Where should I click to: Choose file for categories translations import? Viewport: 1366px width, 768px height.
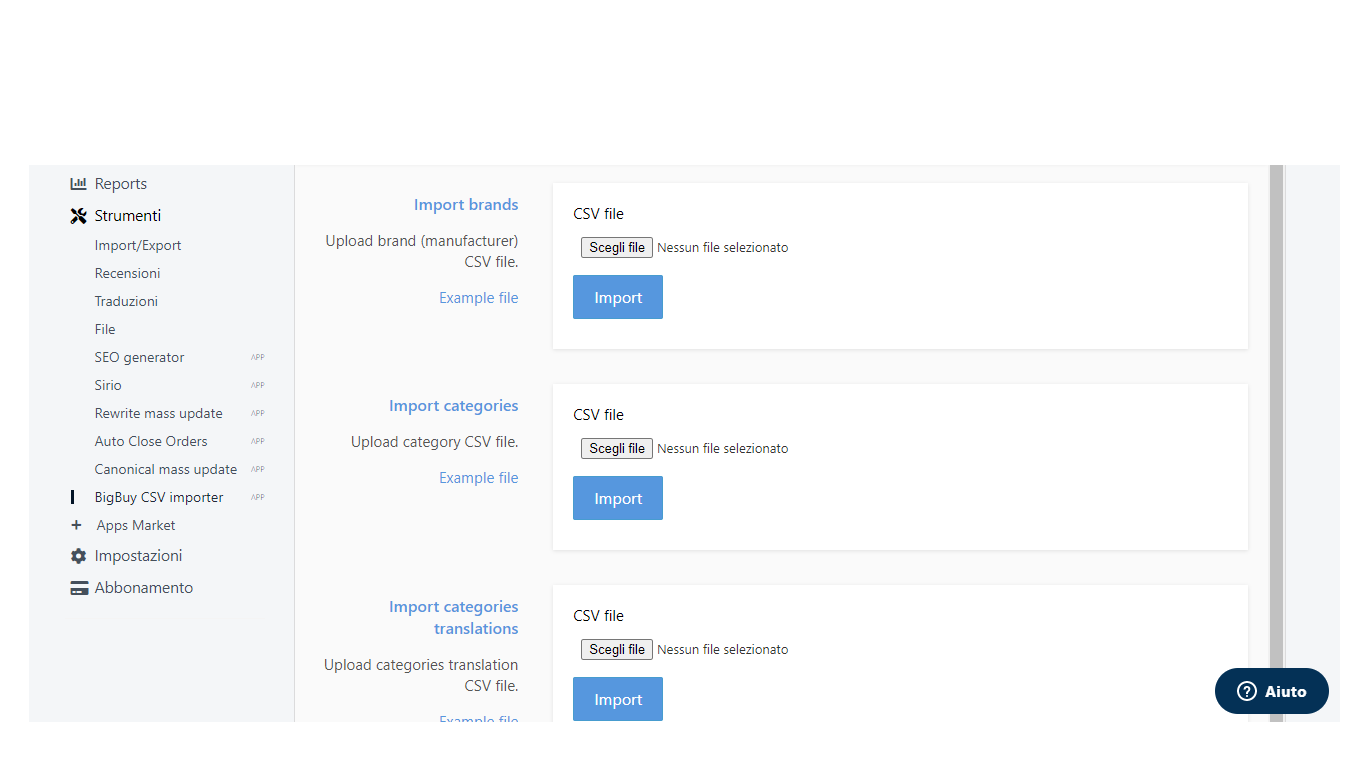pyautogui.click(x=616, y=649)
